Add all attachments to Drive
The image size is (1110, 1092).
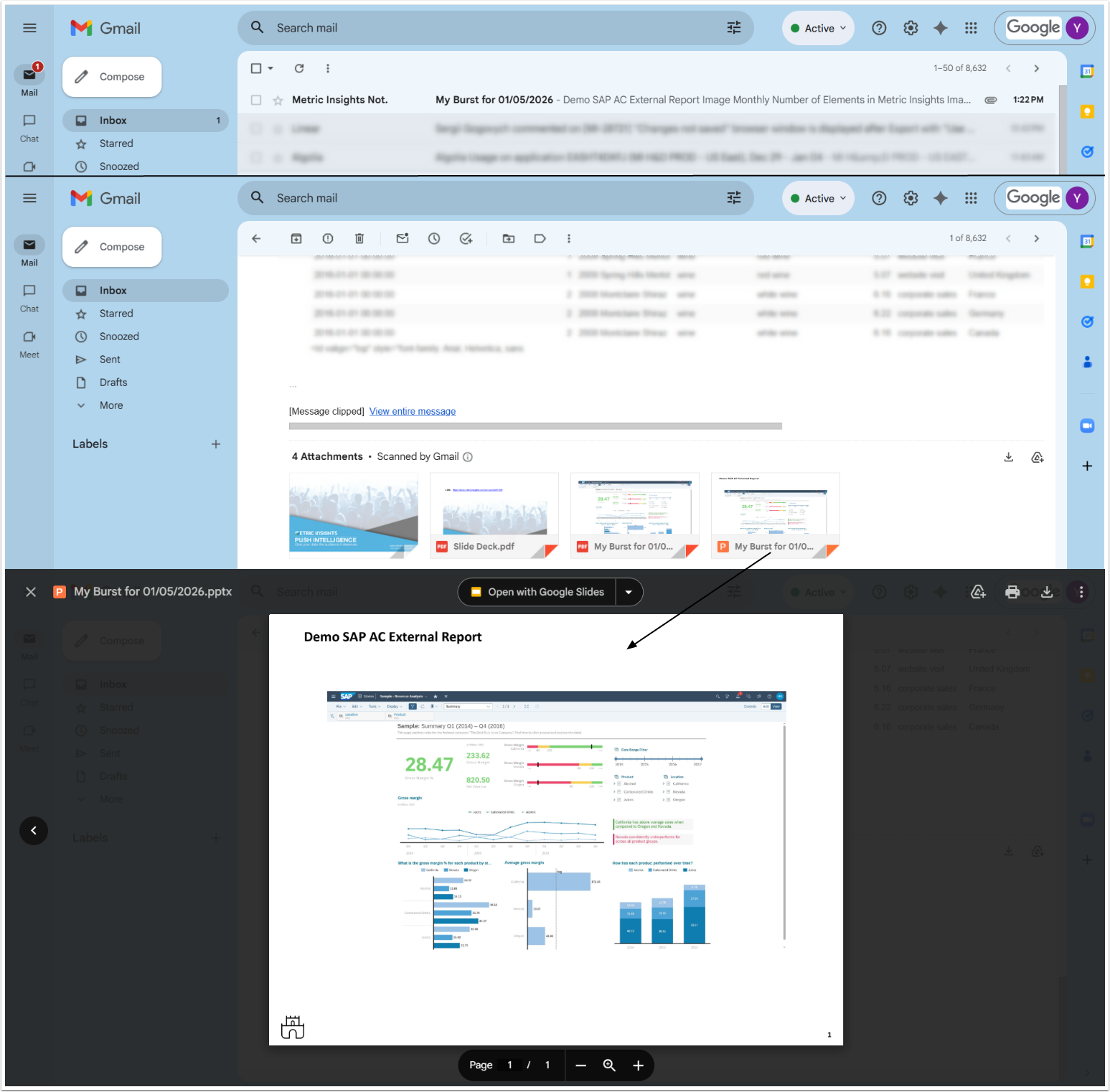[1038, 457]
